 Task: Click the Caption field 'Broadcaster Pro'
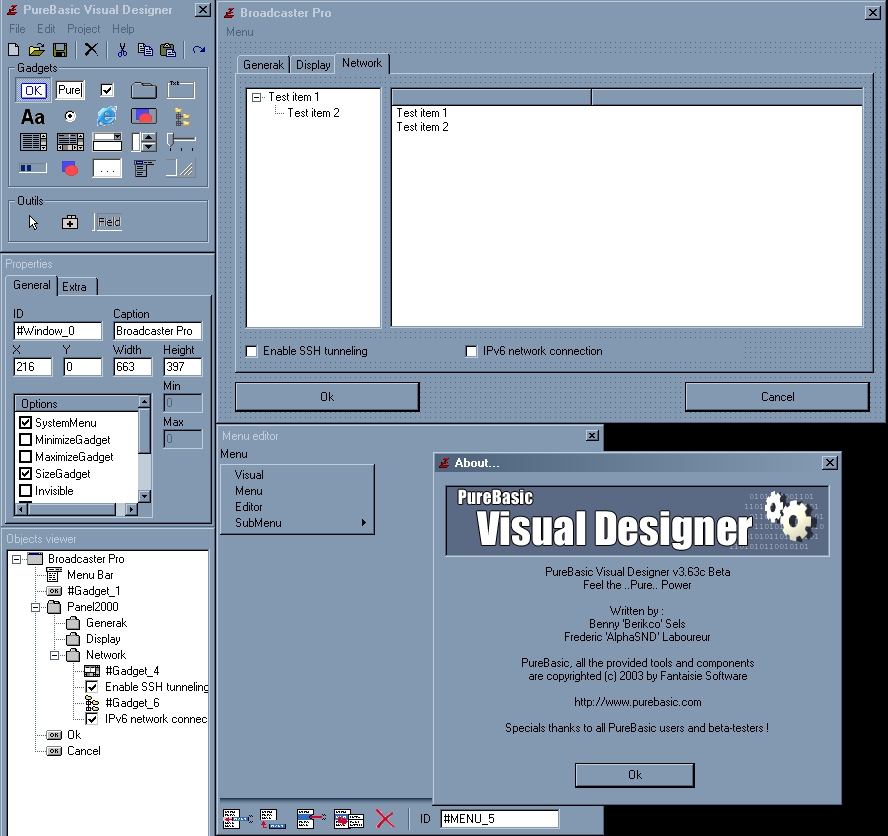coord(158,331)
